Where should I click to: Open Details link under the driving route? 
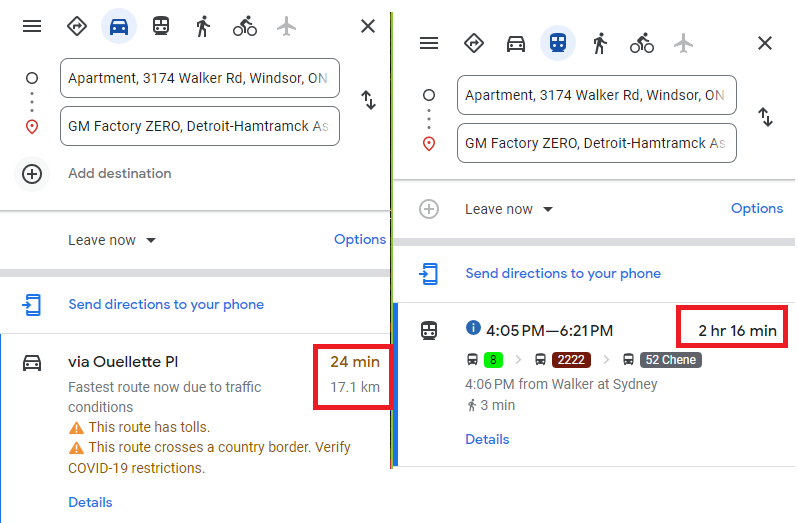pyautogui.click(x=90, y=502)
